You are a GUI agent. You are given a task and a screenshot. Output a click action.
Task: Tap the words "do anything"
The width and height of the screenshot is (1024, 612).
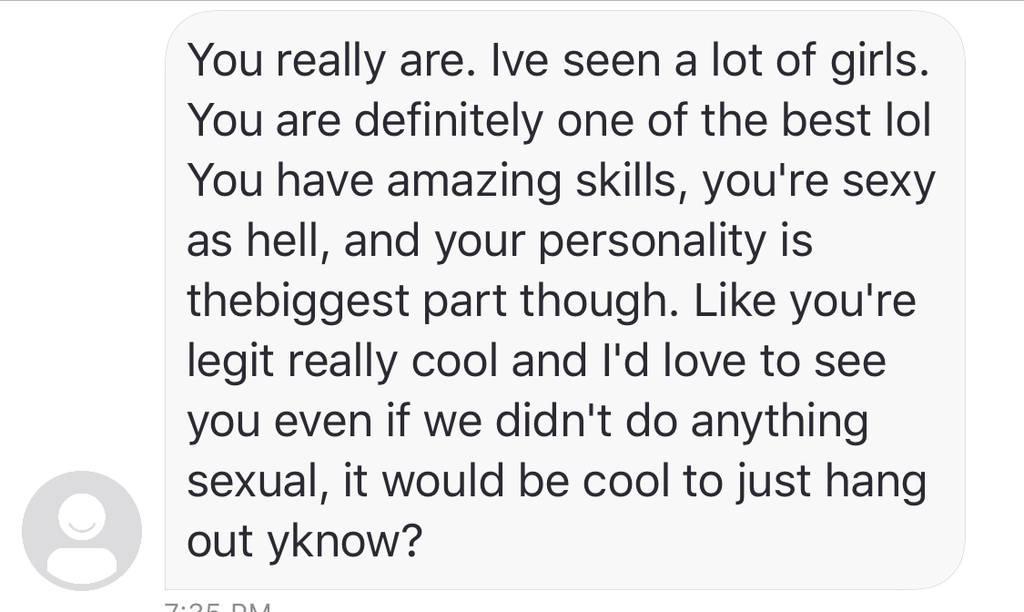click(x=747, y=423)
